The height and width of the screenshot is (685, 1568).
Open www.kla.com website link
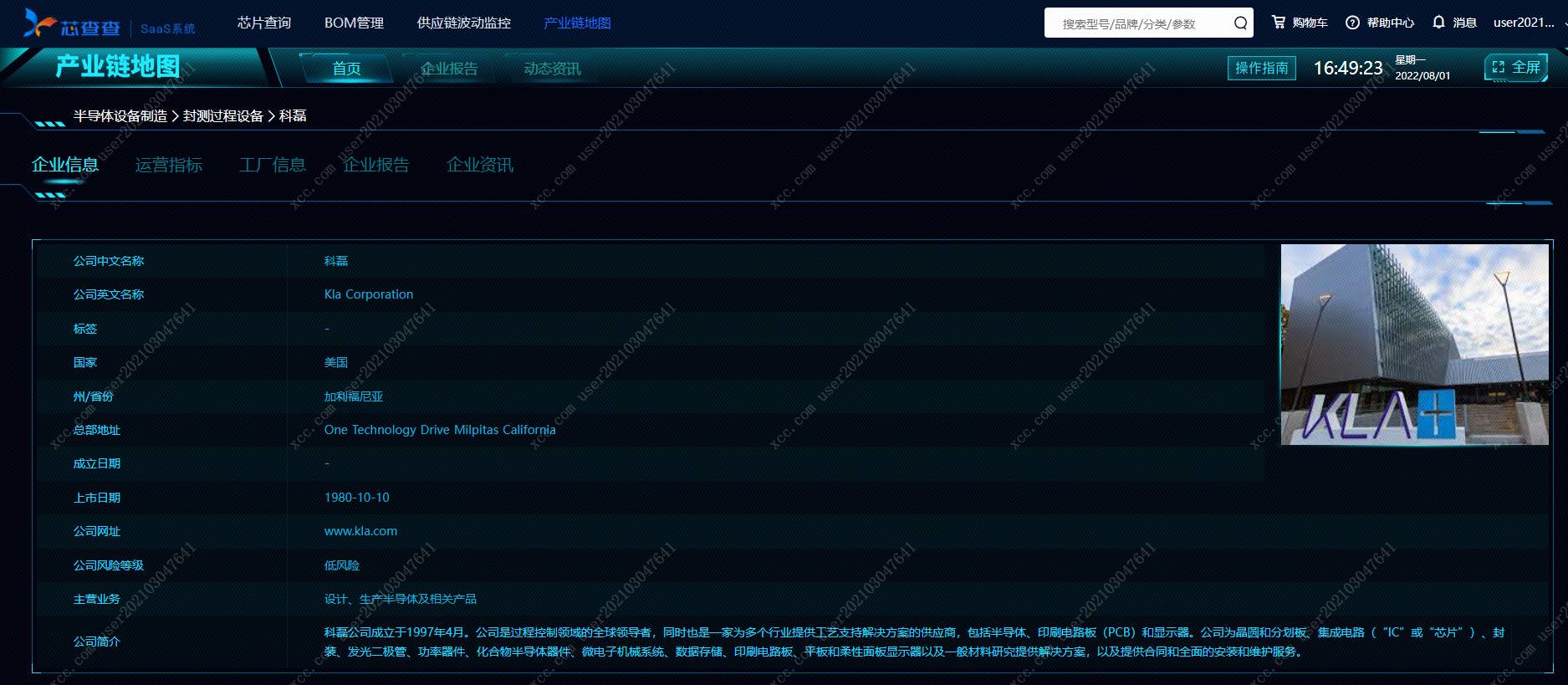pos(360,531)
